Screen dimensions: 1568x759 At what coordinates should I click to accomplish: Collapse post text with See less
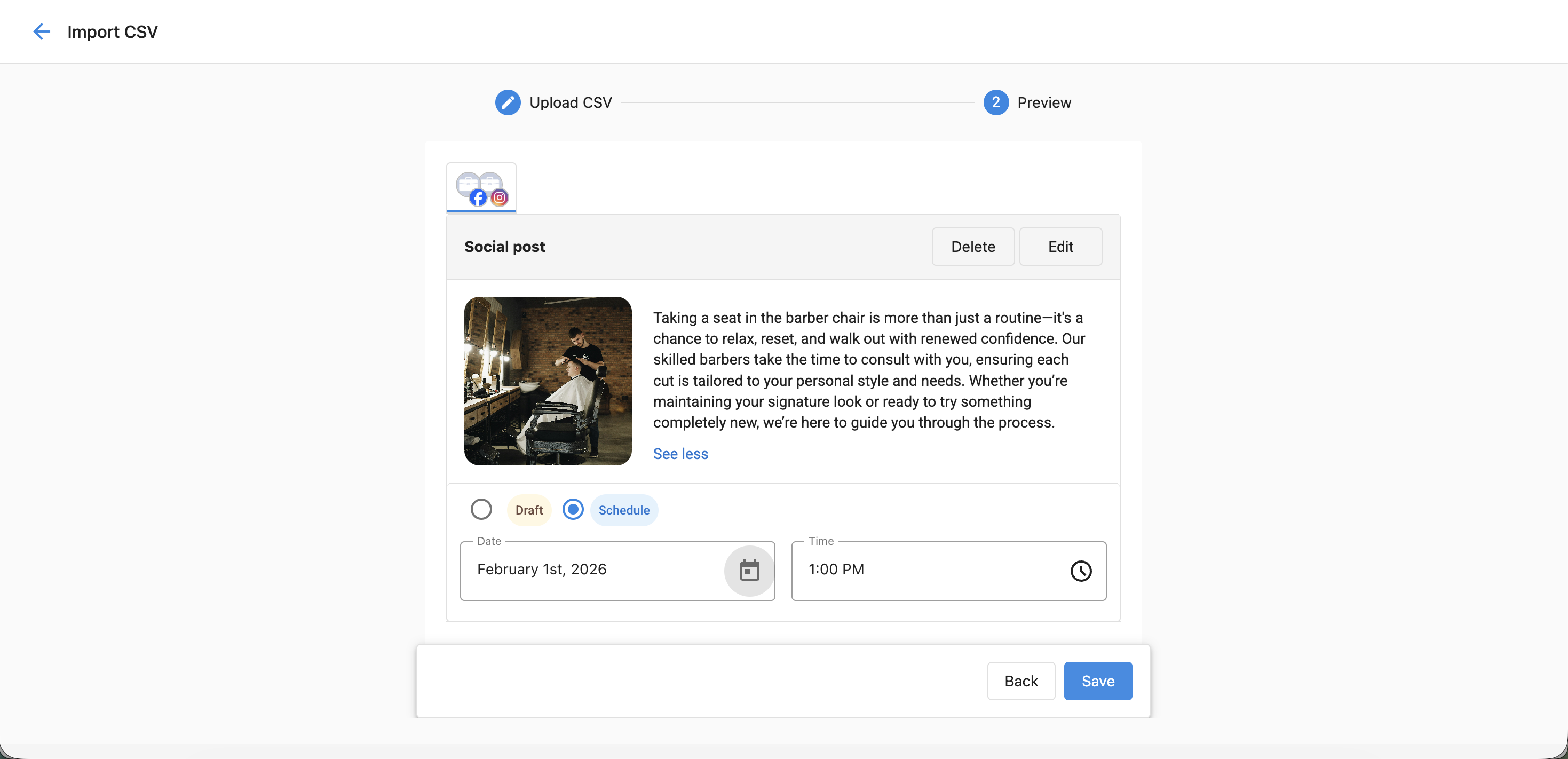click(680, 454)
